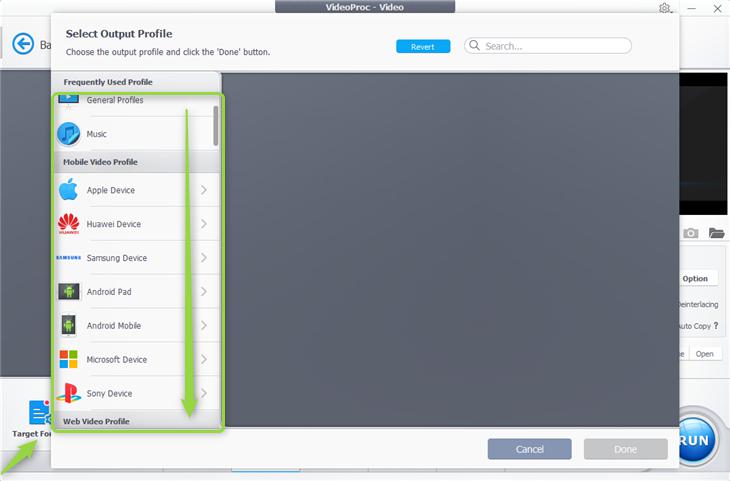Select Apple Device text
730x481 pixels.
[x=111, y=190]
